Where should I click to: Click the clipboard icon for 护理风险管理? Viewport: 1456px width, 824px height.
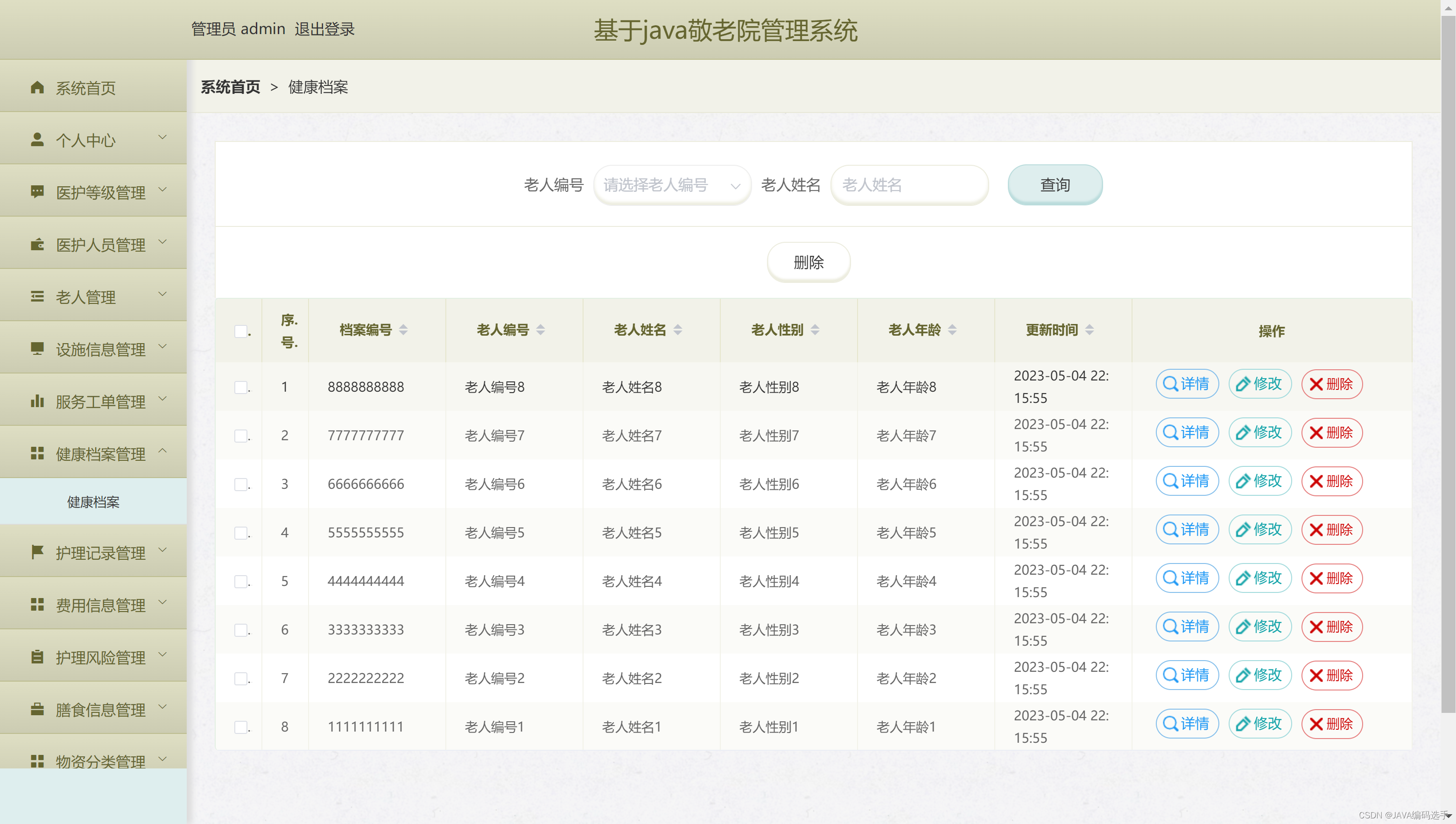pos(37,656)
